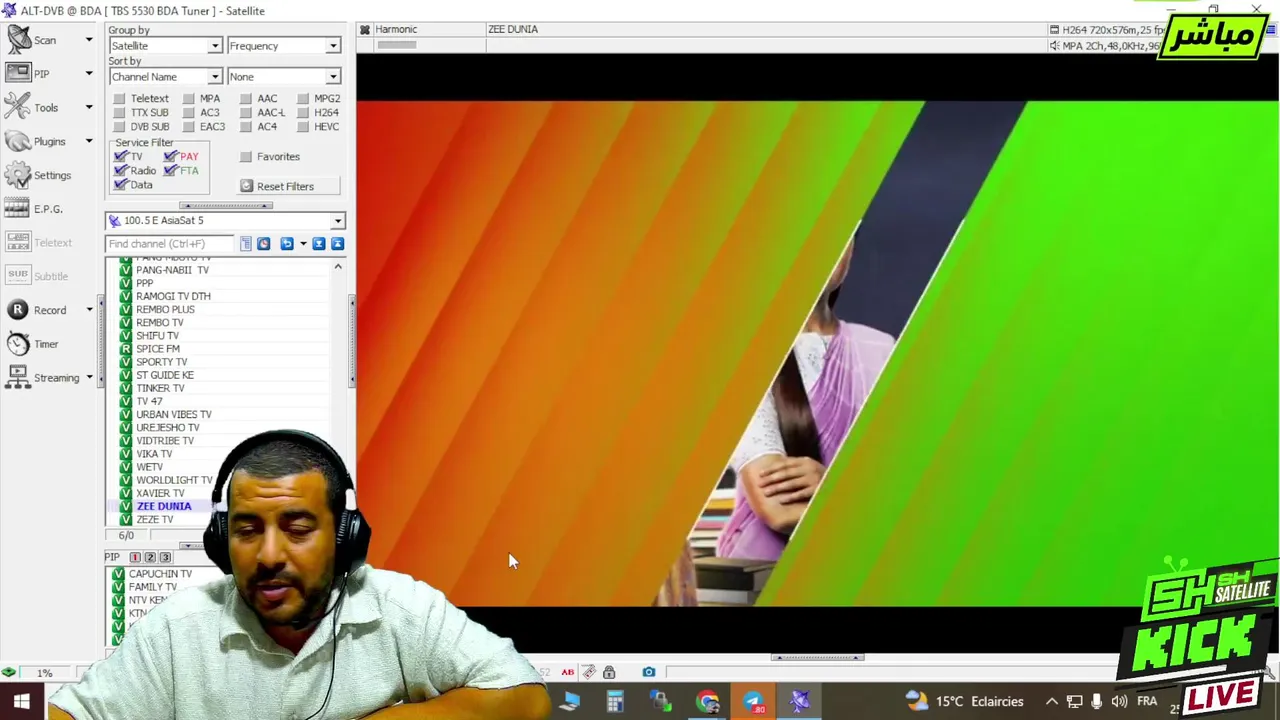Select RAMOGI TV DTH channel
This screenshot has height=720, width=1280.
click(x=173, y=297)
